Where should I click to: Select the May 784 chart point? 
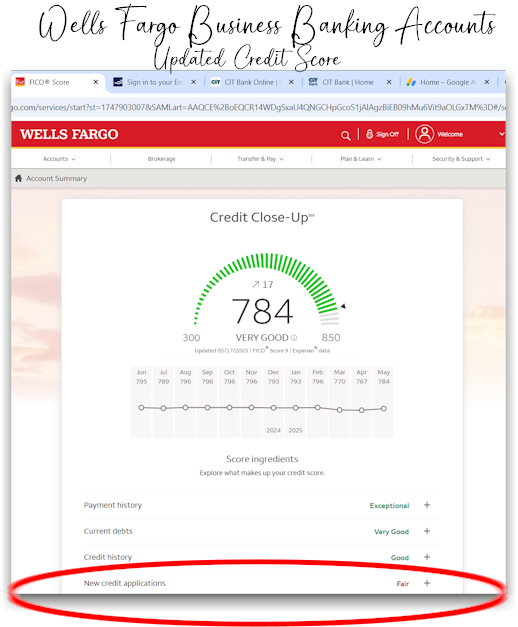click(384, 409)
